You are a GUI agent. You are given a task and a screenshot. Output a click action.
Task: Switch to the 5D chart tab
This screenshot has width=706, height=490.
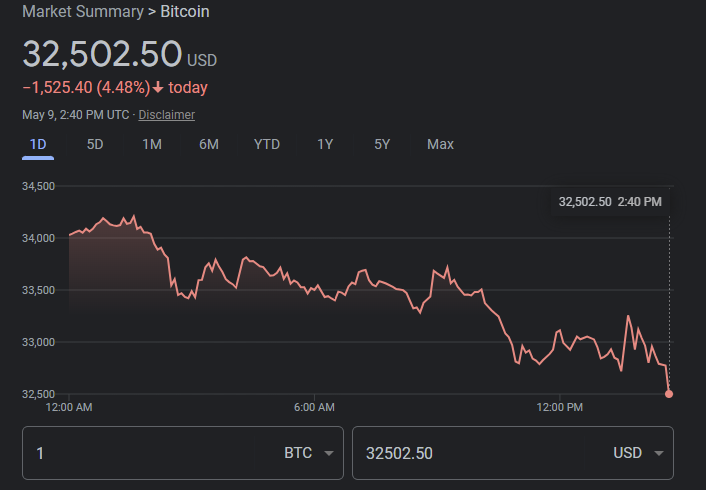[95, 145]
